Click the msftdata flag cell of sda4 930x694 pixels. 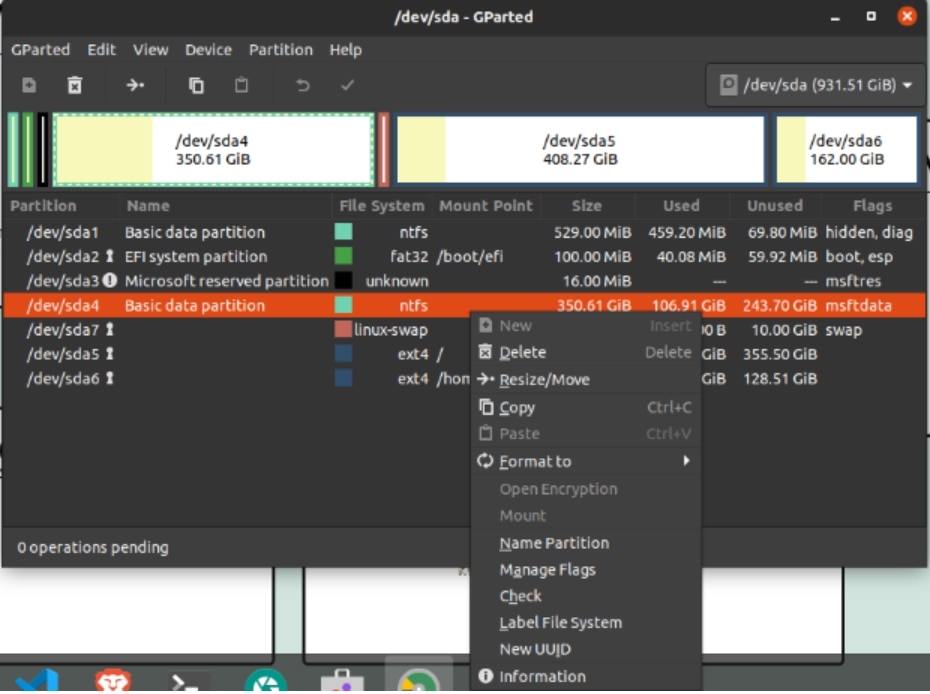858,305
